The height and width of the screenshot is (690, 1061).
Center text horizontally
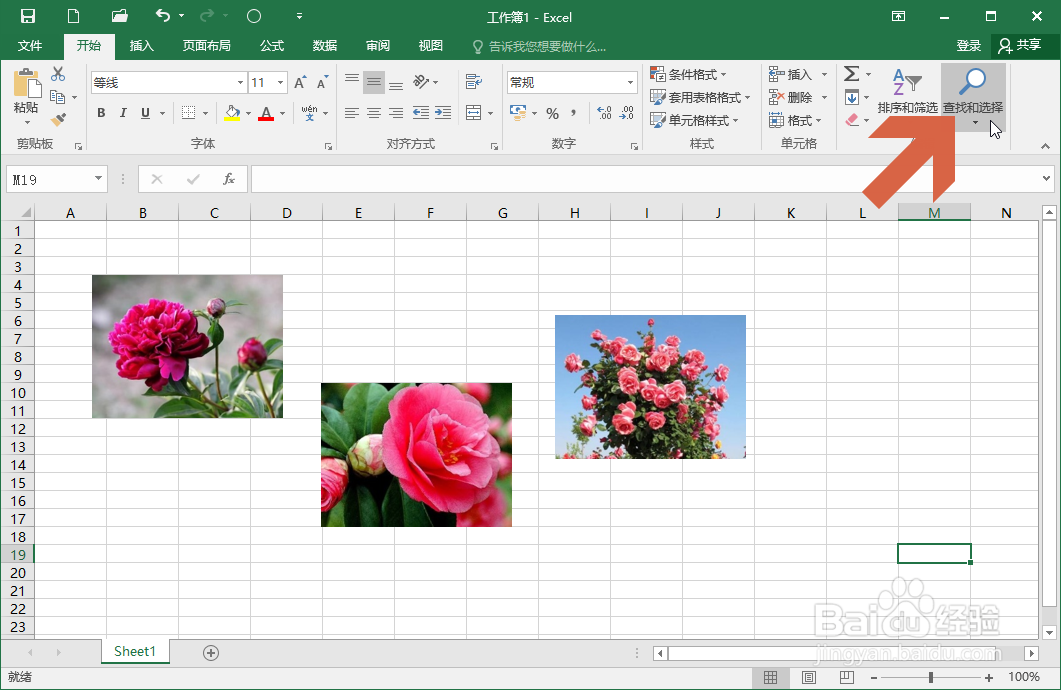374,113
